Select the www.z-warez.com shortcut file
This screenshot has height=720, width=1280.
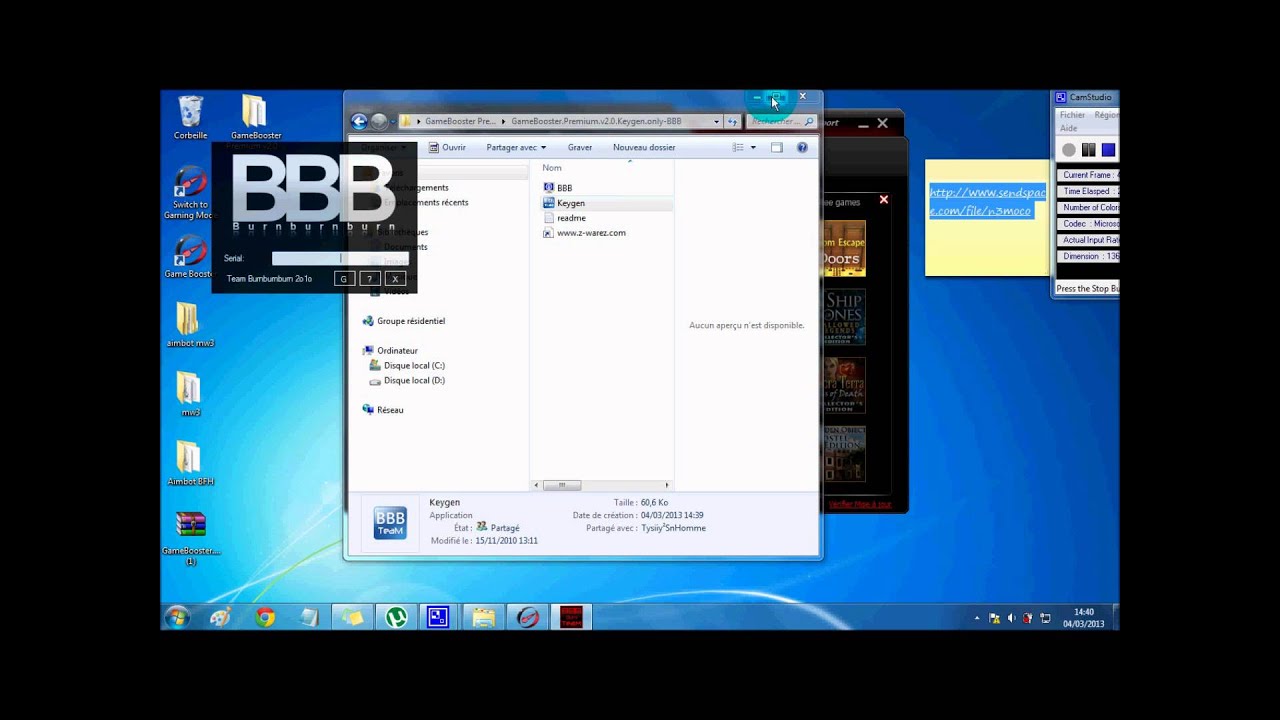point(585,233)
